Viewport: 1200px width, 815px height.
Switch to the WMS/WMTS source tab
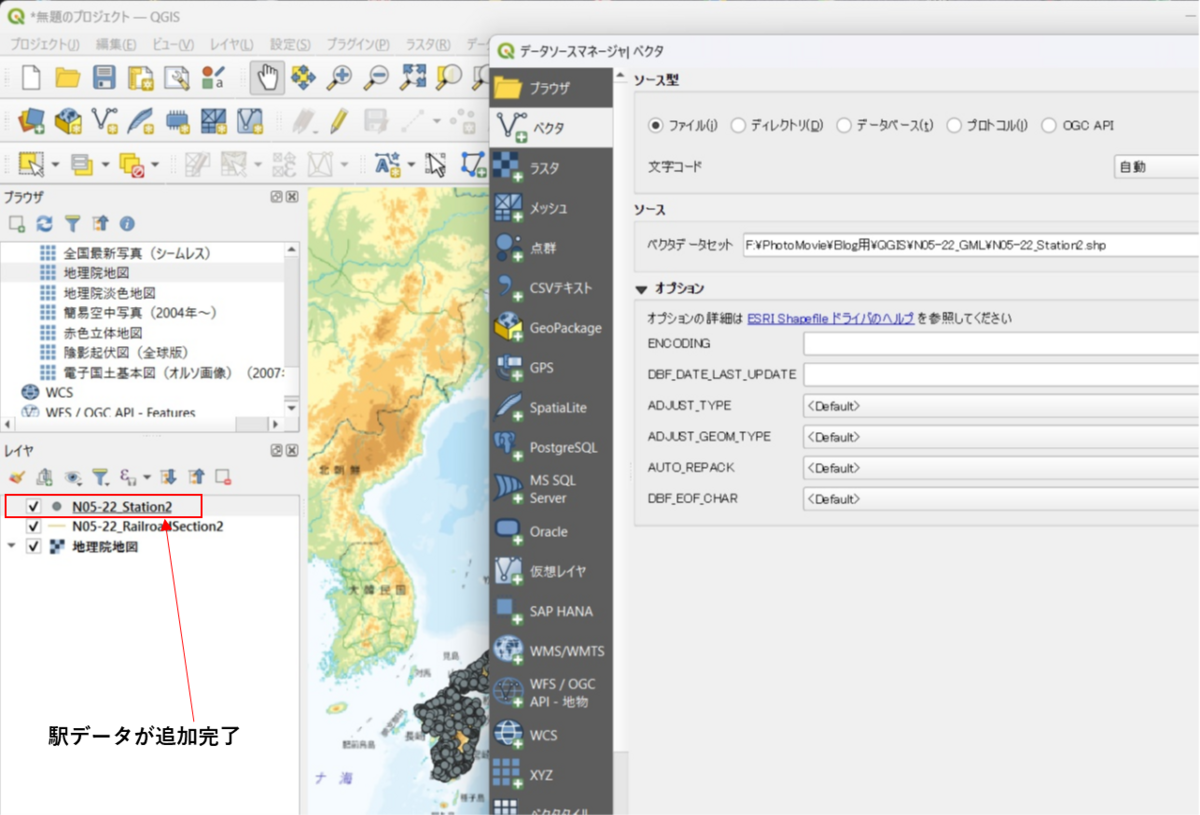coord(551,651)
